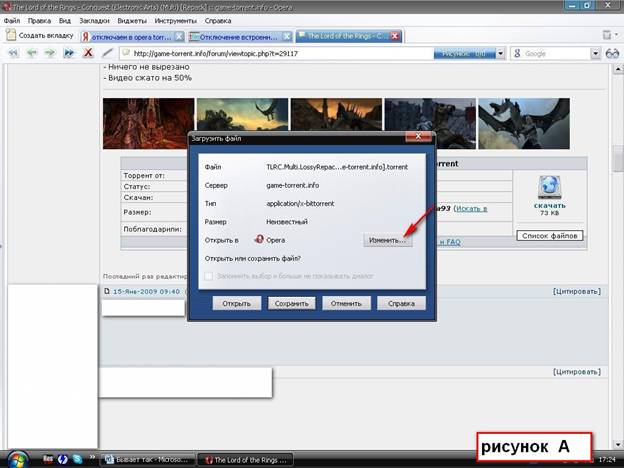Click the glasses icon beside search box
The image size is (624, 468).
tap(612, 53)
